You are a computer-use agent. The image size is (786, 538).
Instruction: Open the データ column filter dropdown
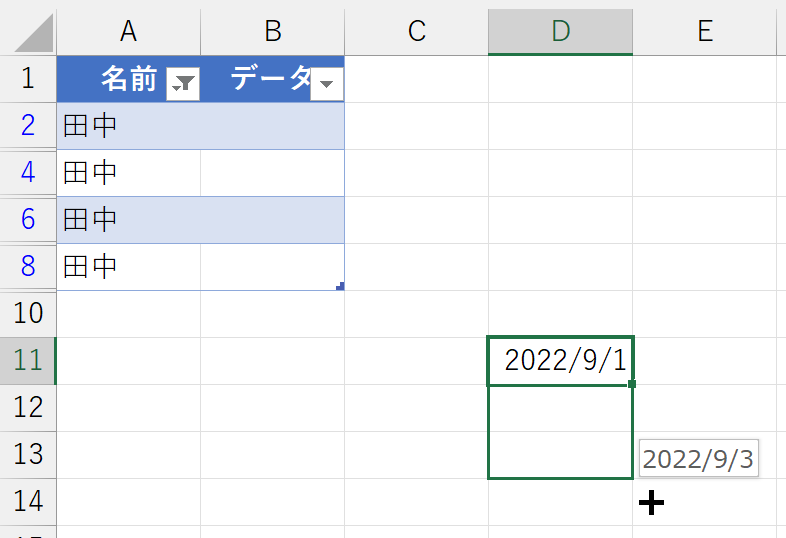point(327,84)
